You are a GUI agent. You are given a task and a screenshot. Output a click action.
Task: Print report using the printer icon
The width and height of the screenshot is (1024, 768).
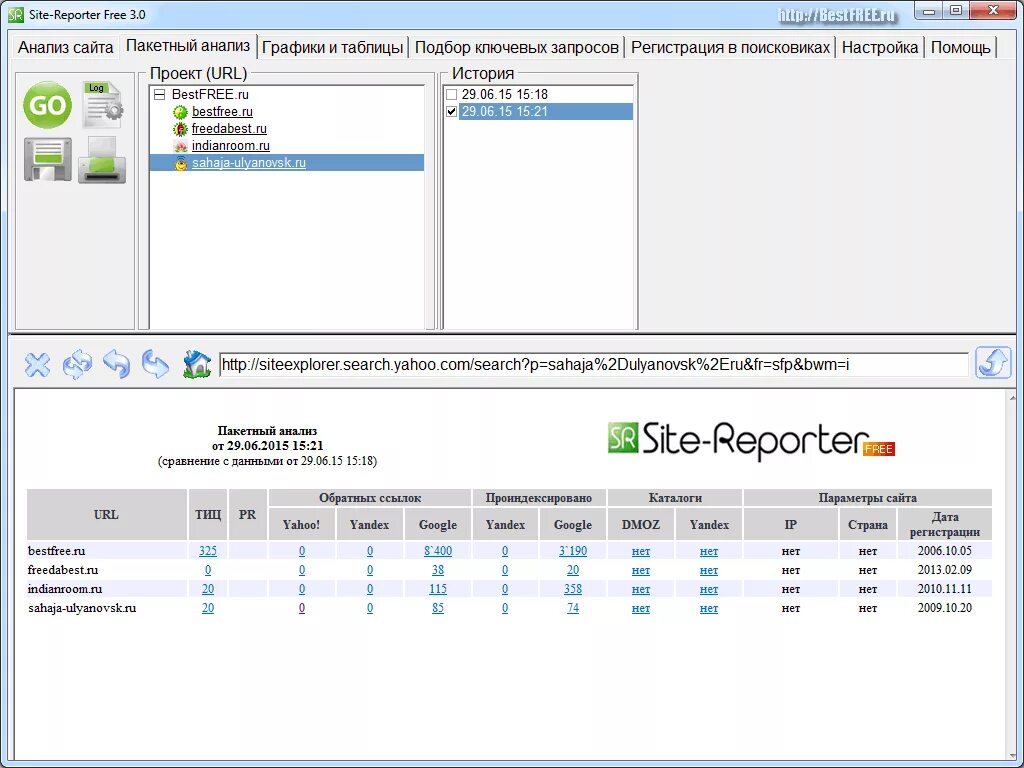(102, 159)
